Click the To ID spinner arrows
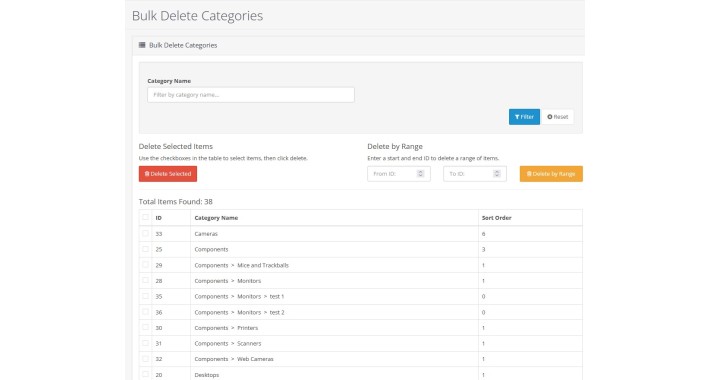710x380 pixels. tap(497, 174)
